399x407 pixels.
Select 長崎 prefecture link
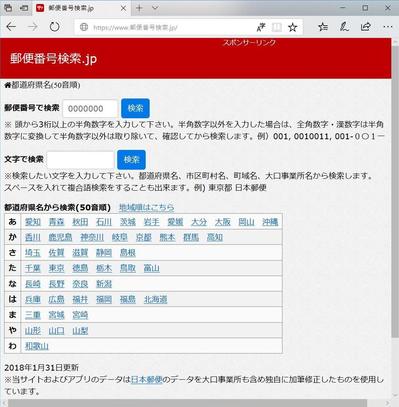(x=33, y=284)
